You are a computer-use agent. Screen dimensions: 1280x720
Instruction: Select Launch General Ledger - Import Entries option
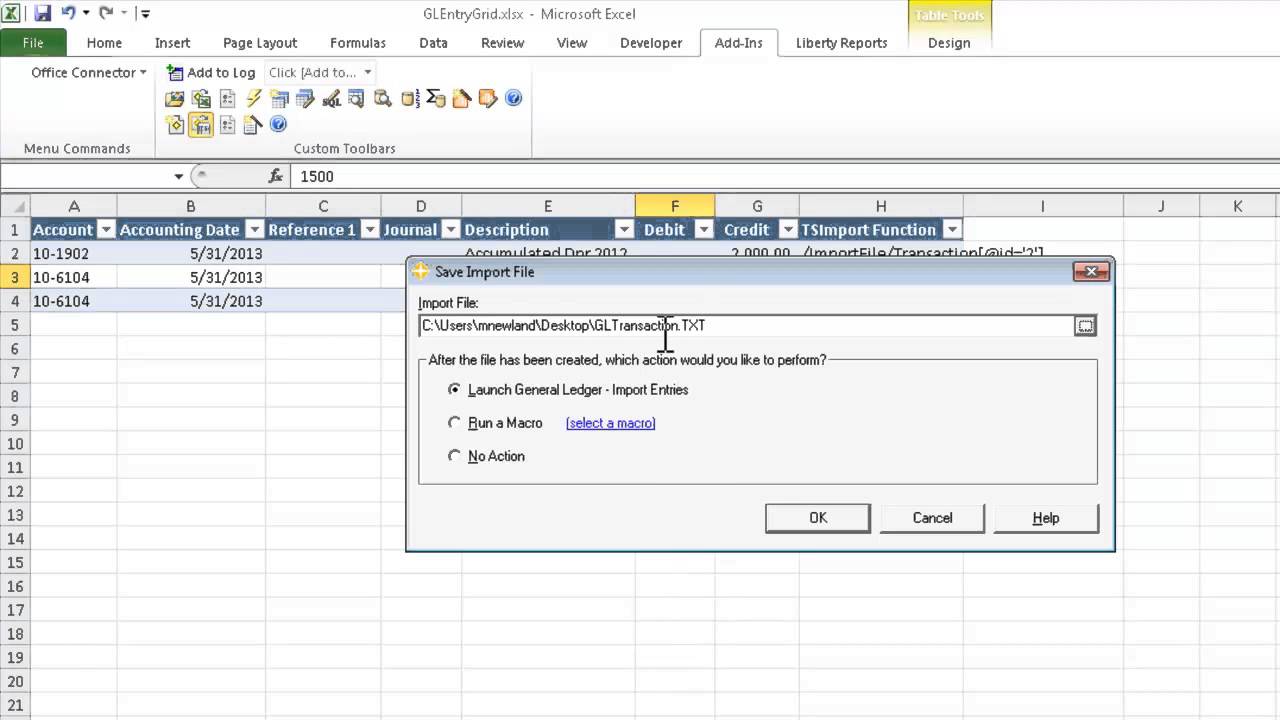(455, 390)
